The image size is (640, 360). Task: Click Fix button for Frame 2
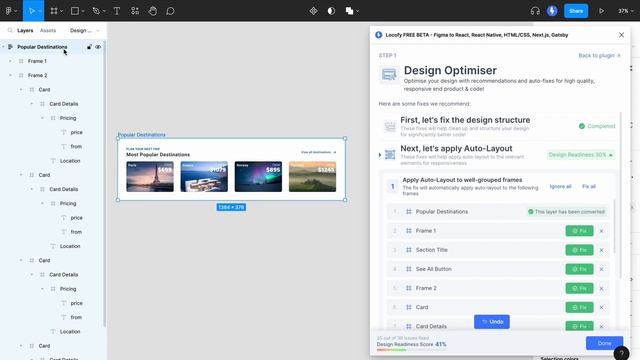(x=579, y=289)
